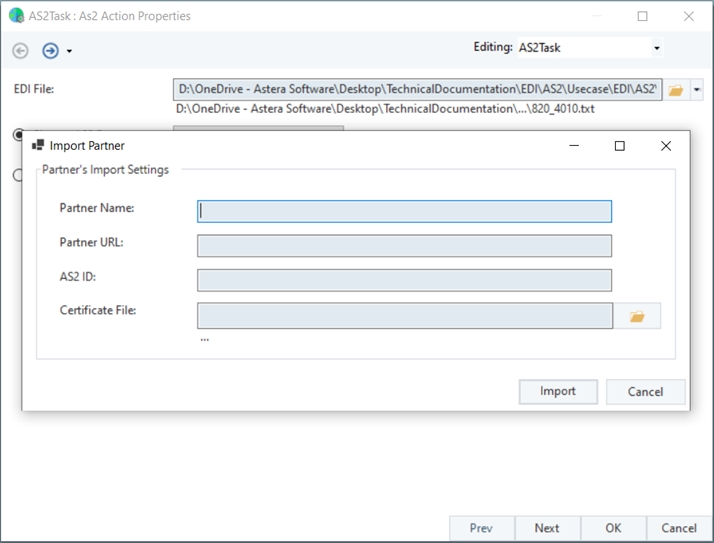Close the Import Partner dialog window
This screenshot has width=714, height=543.
(x=666, y=146)
